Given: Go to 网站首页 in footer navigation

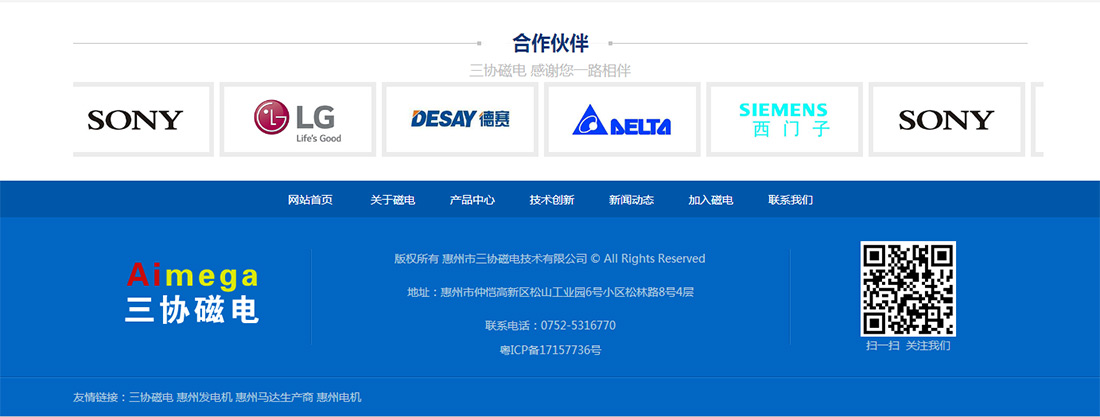Looking at the screenshot, I should click(310, 200).
